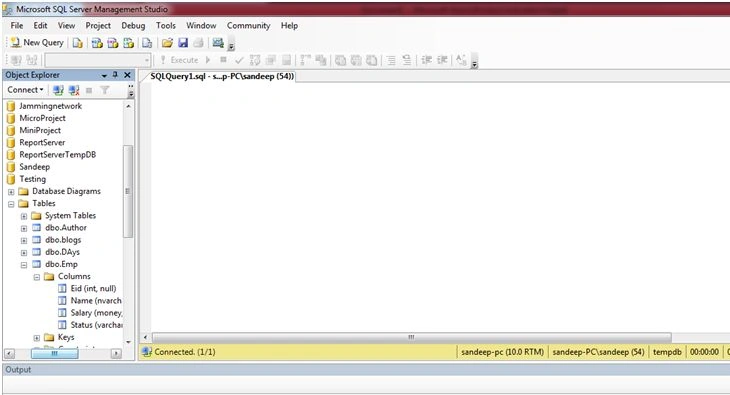The image size is (730, 395).
Task: Click the Filter funnel icon
Action: tap(105, 90)
